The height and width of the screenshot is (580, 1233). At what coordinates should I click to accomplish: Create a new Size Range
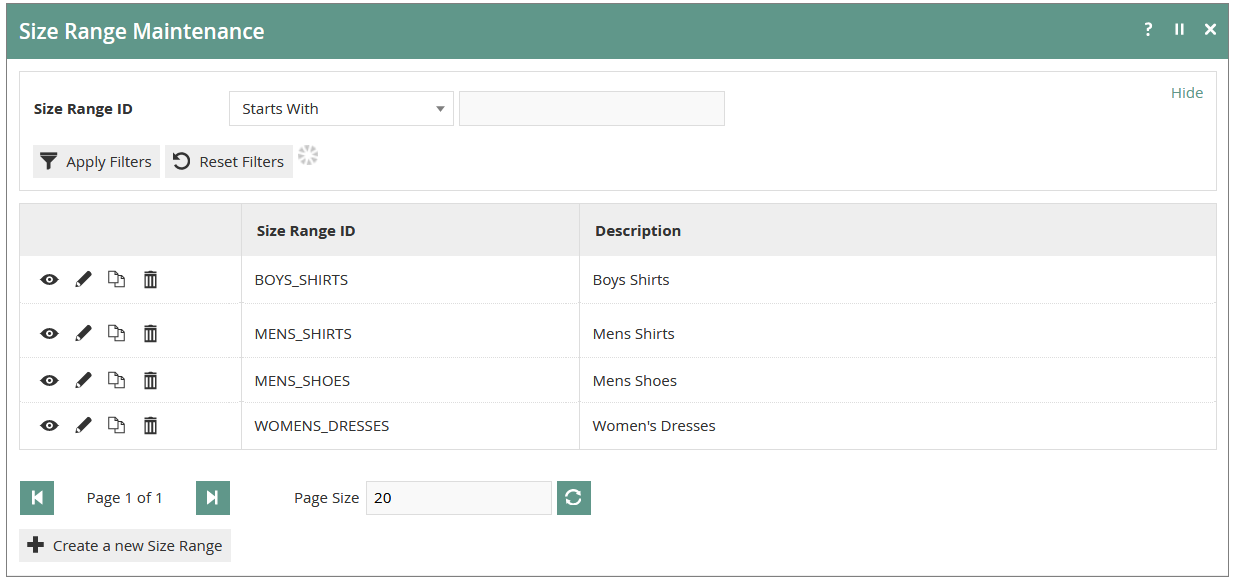(x=125, y=546)
